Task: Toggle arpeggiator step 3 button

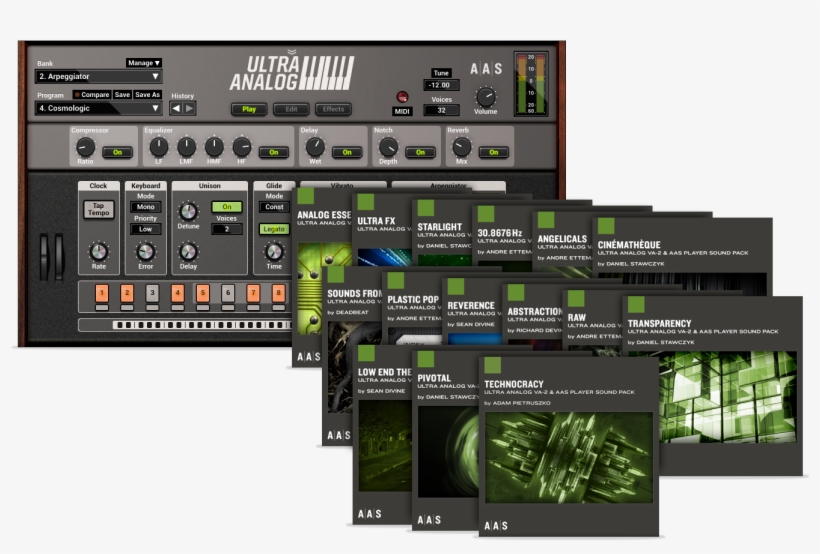Action: coord(152,293)
